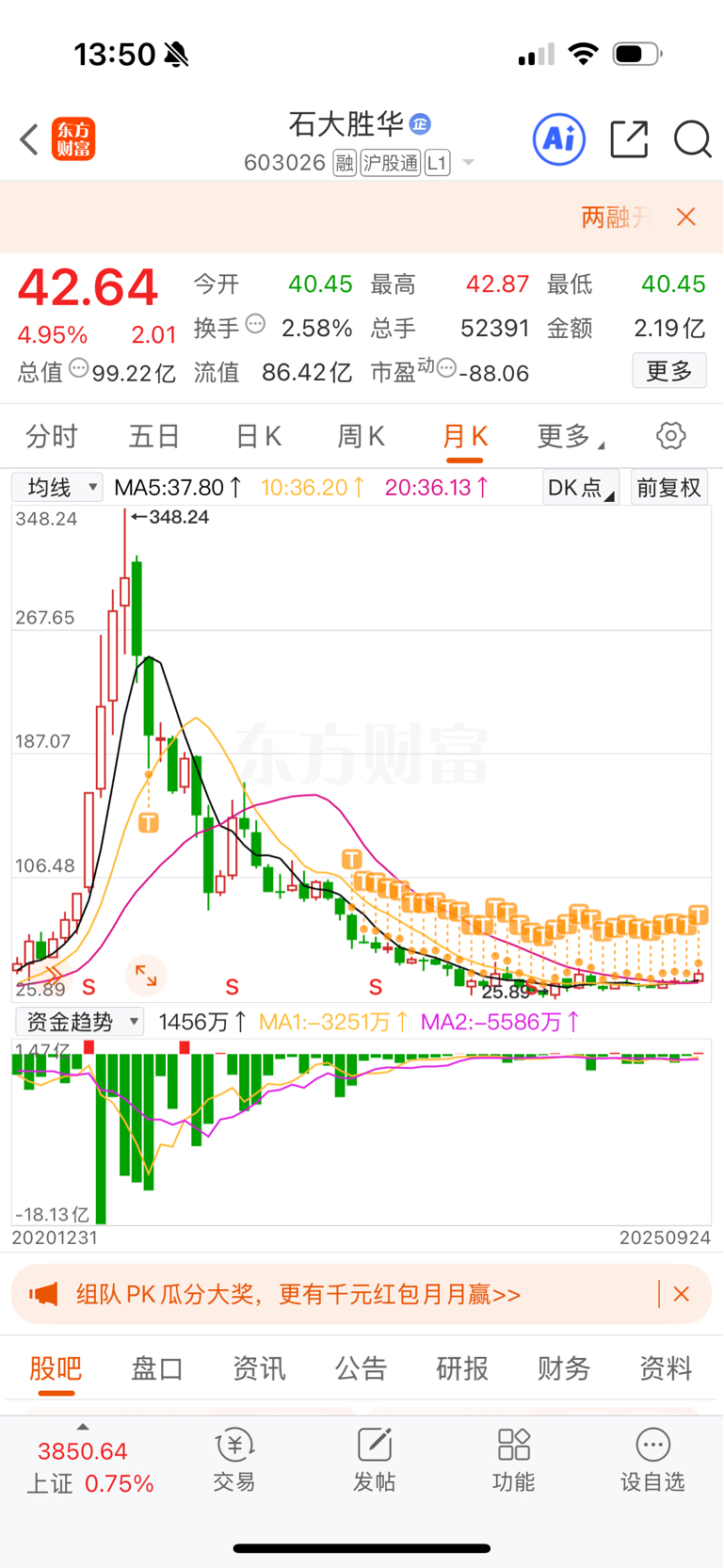Tap the MA1:-3251万 value

334,1022
